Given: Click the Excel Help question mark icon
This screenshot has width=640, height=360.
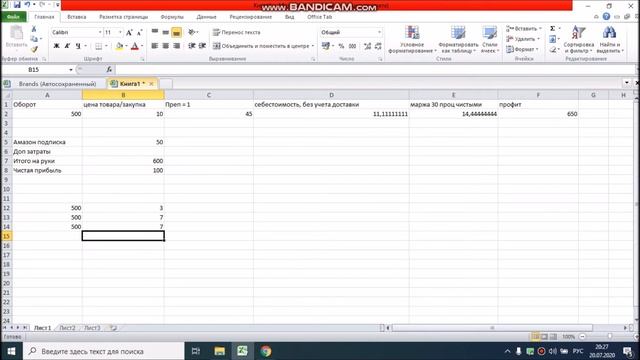Looking at the screenshot, I should [x=606, y=17].
